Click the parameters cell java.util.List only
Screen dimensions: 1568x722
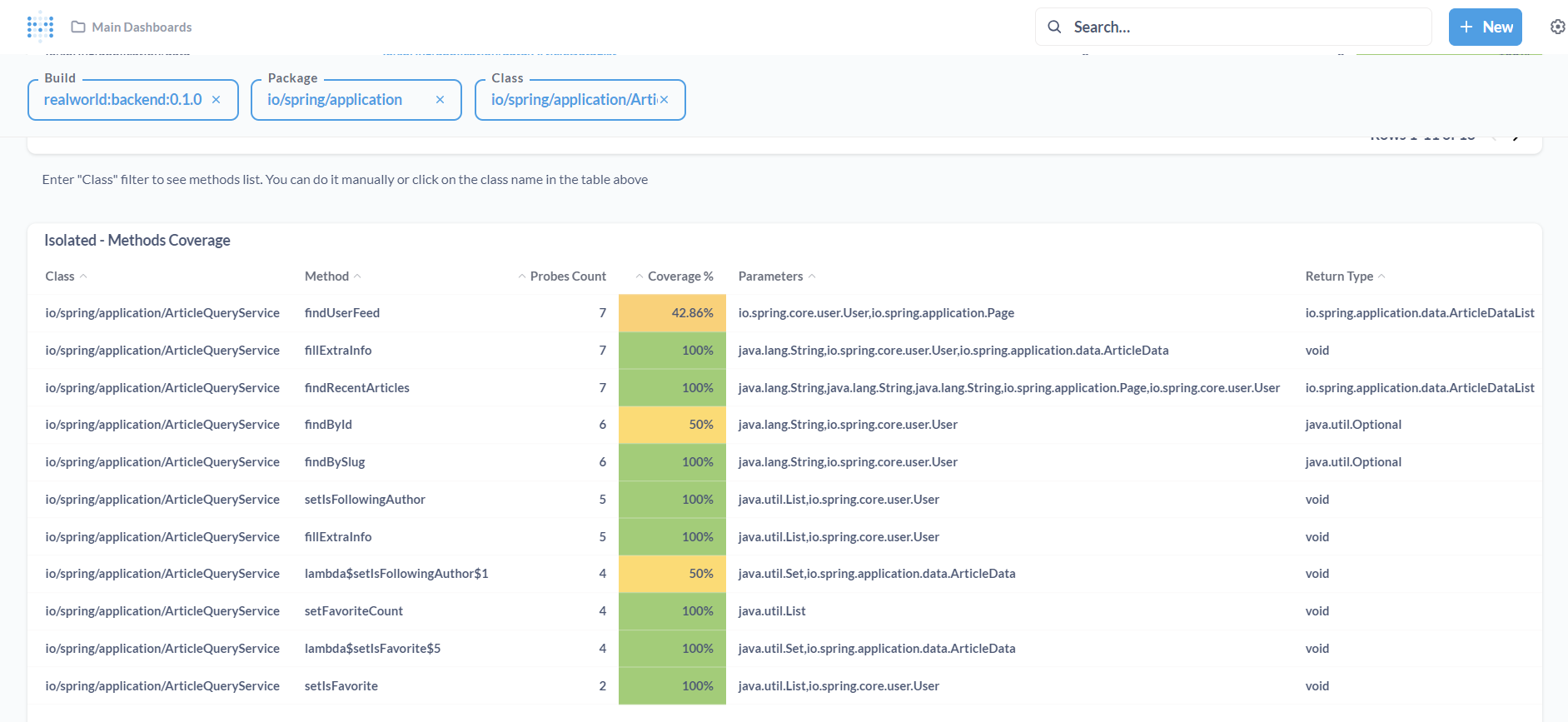(772, 611)
